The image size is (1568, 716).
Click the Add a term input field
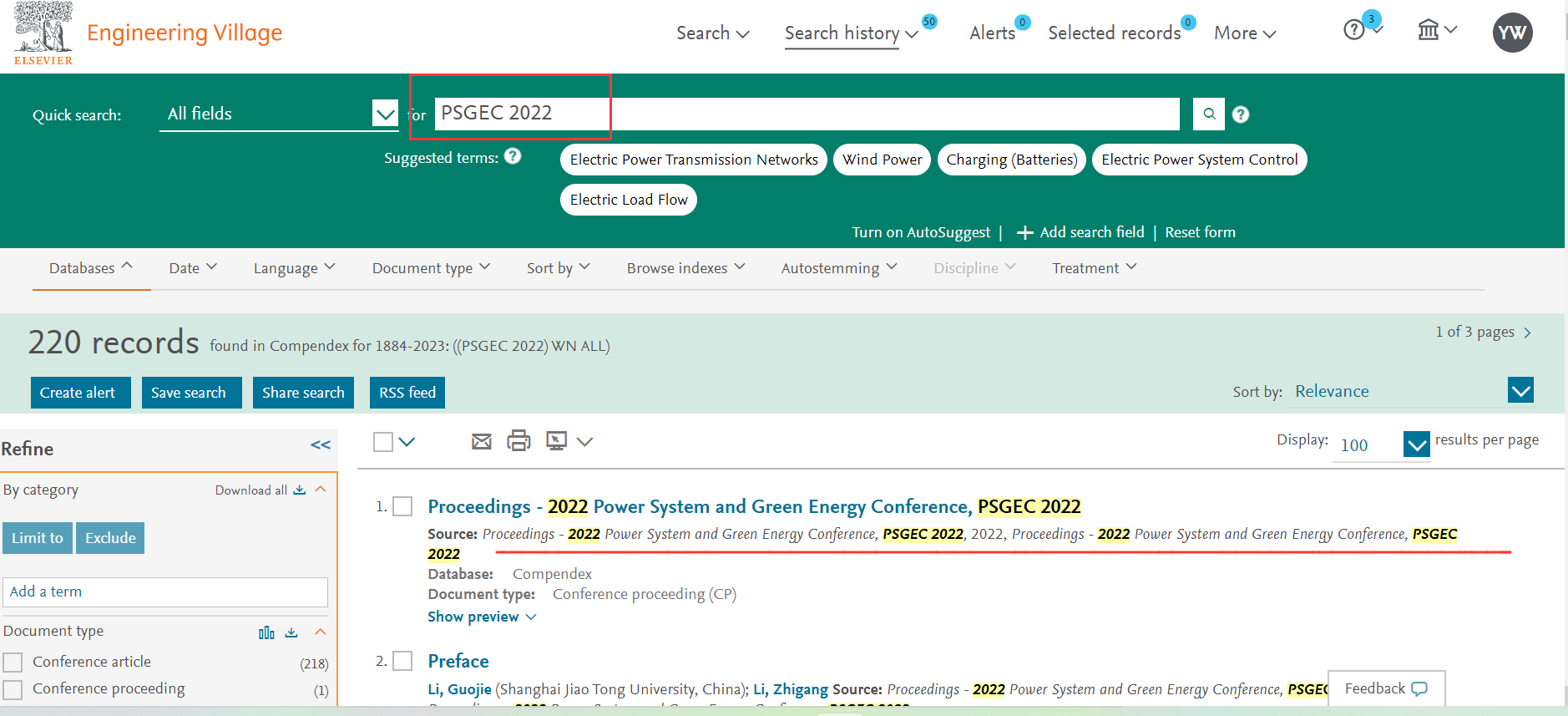tap(165, 592)
